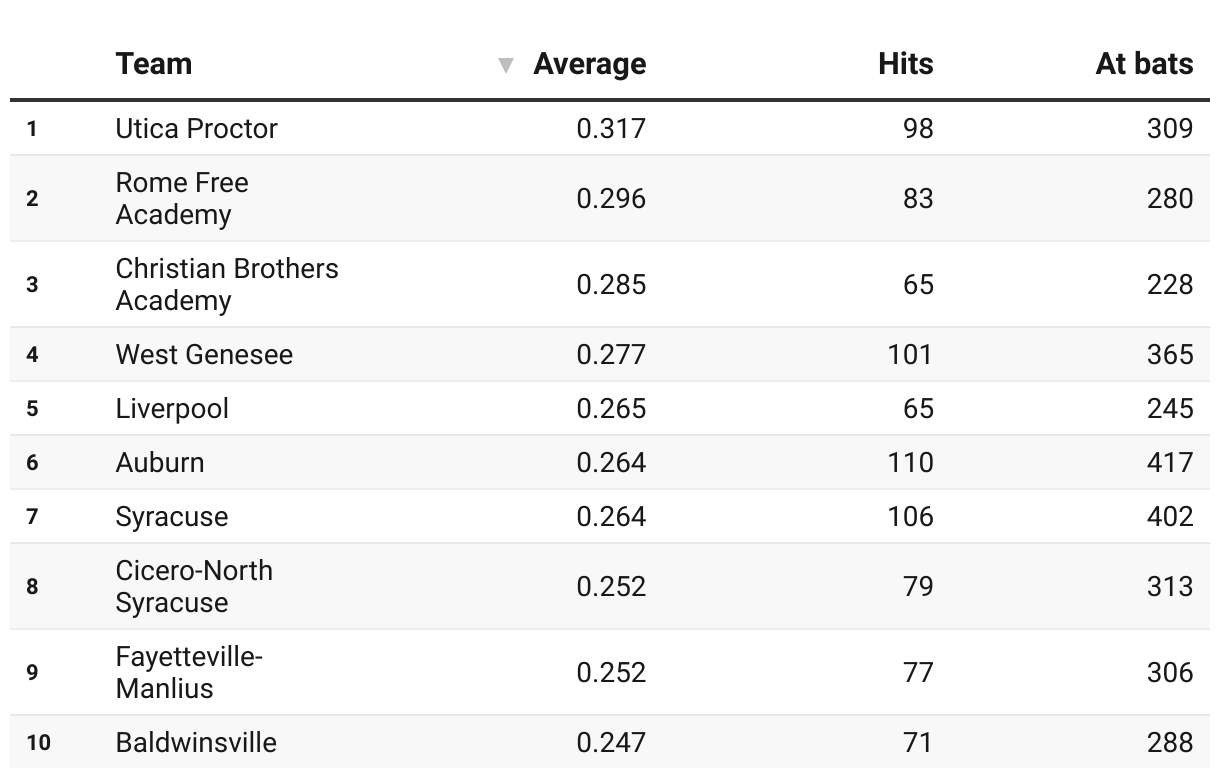Click the West Genesee team name

(204, 354)
